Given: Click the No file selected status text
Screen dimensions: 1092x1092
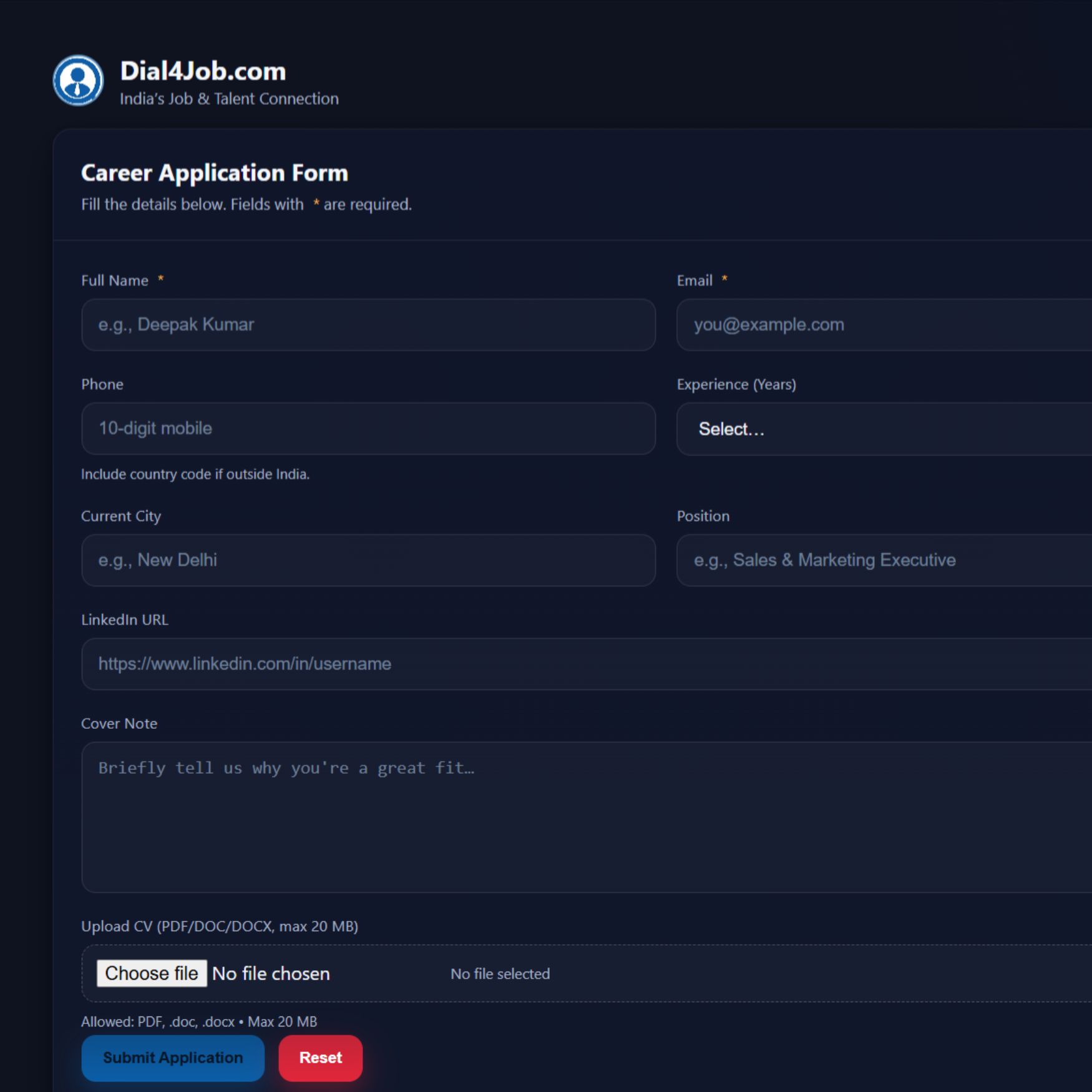Looking at the screenshot, I should tap(500, 974).
